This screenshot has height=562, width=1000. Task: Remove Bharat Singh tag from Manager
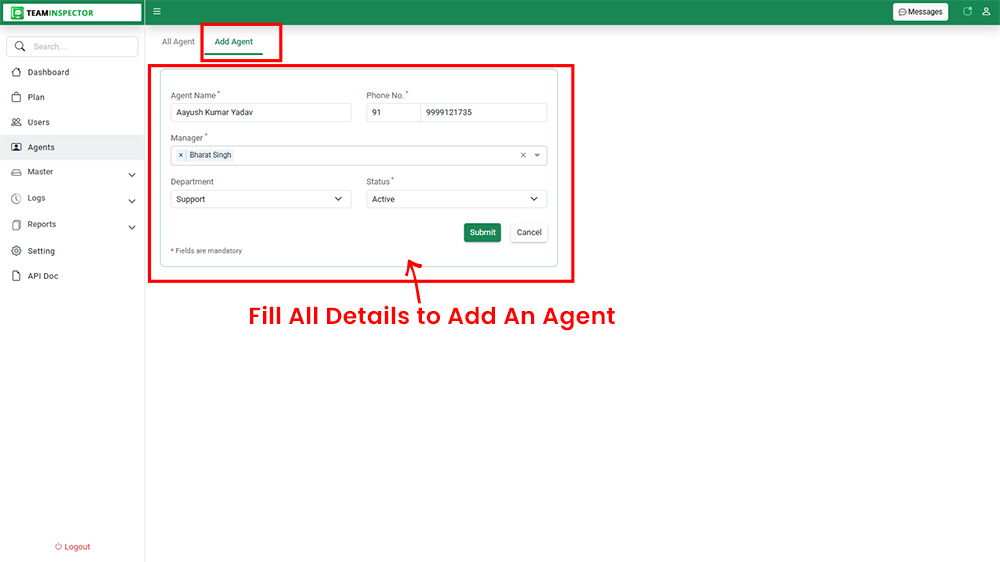point(181,155)
